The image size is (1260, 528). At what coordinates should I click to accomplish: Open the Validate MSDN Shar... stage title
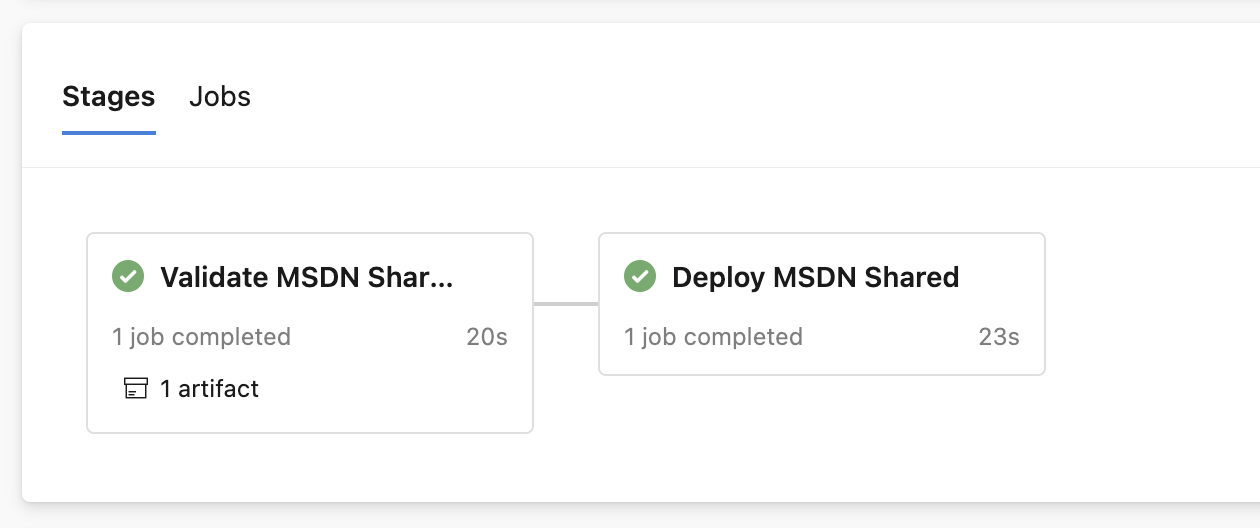(x=307, y=277)
